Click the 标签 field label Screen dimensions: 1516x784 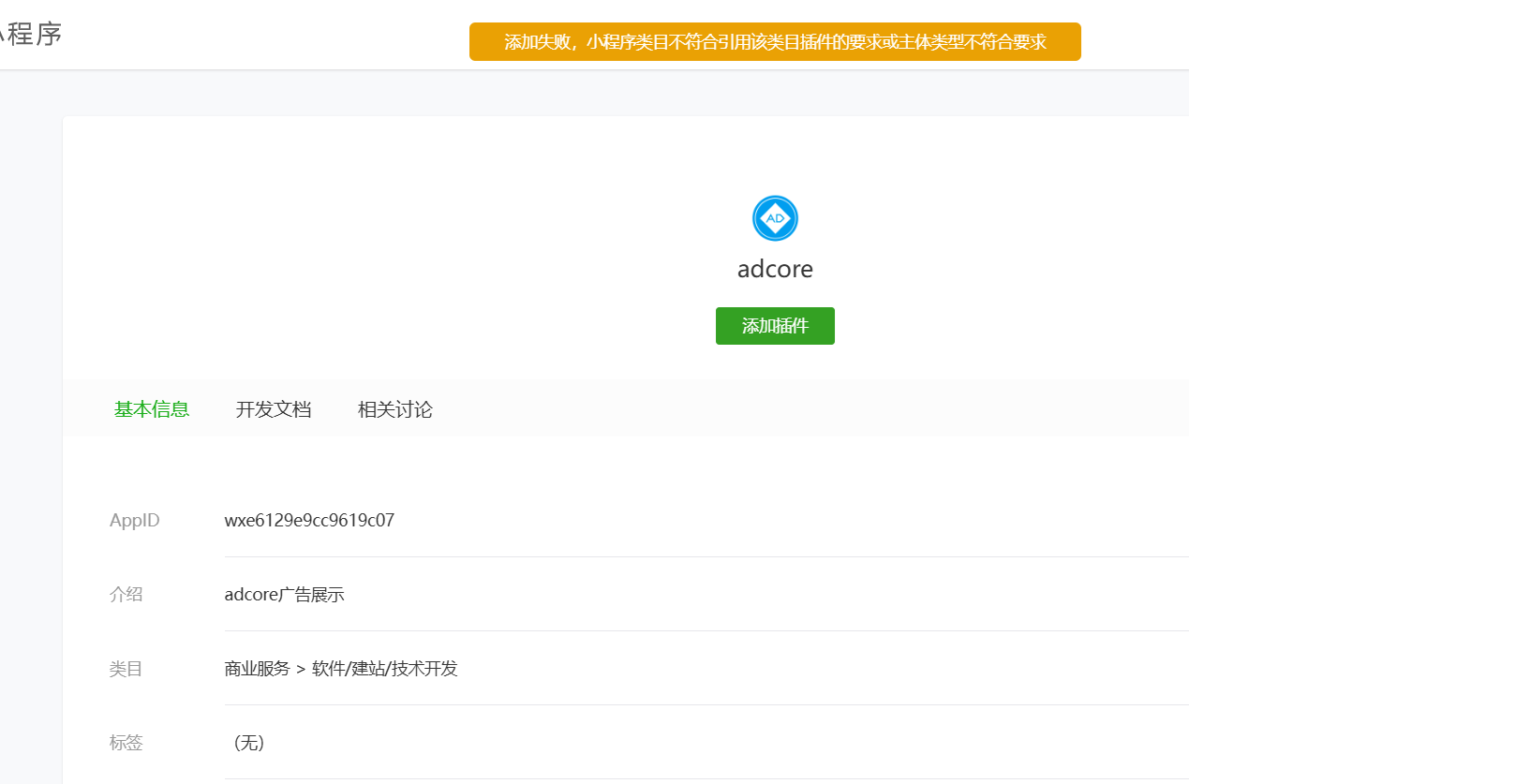click(x=126, y=743)
